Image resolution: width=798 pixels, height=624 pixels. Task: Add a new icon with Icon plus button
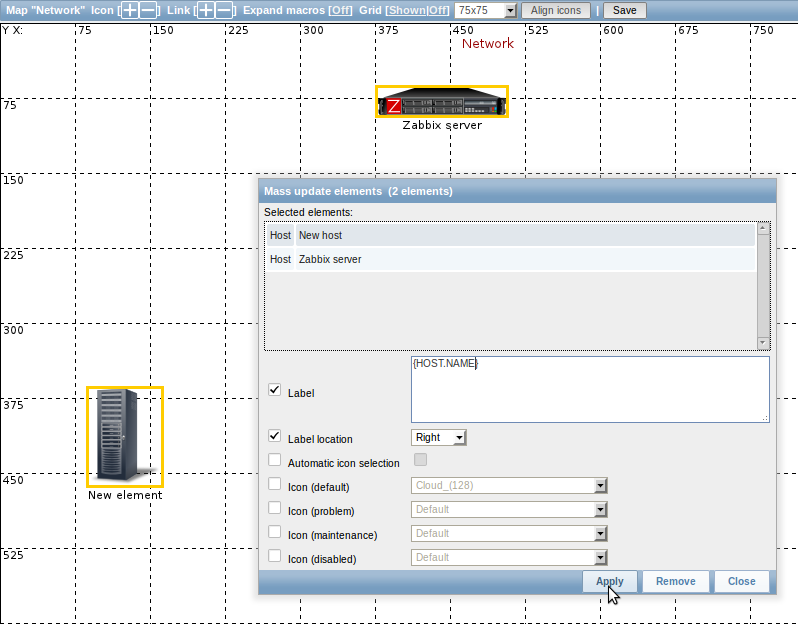pyautogui.click(x=130, y=10)
